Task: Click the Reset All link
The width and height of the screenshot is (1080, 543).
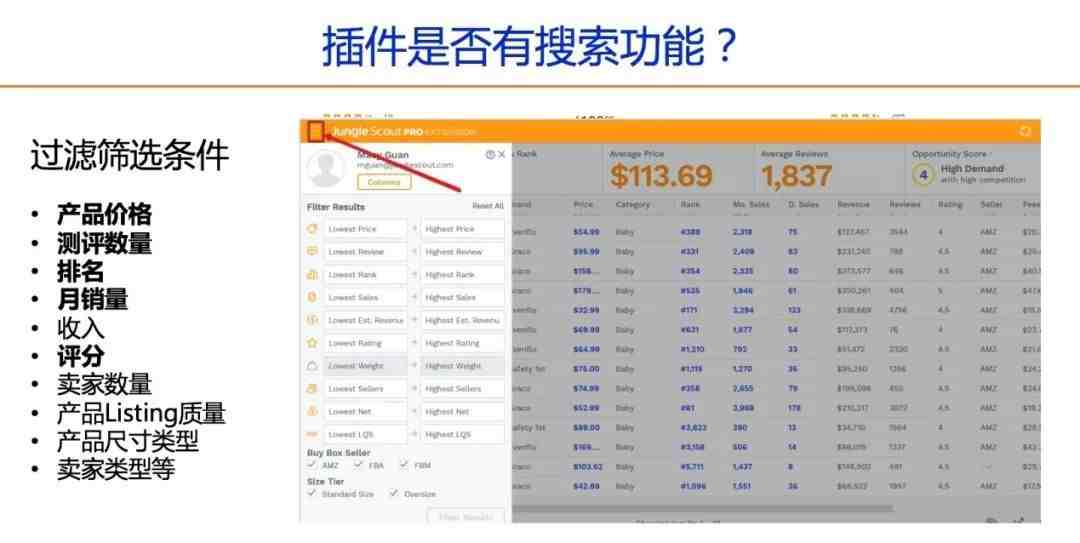Action: tap(488, 206)
